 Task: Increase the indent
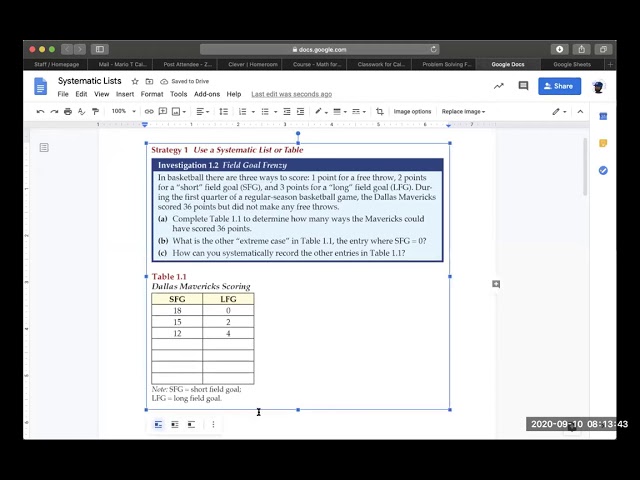300,111
